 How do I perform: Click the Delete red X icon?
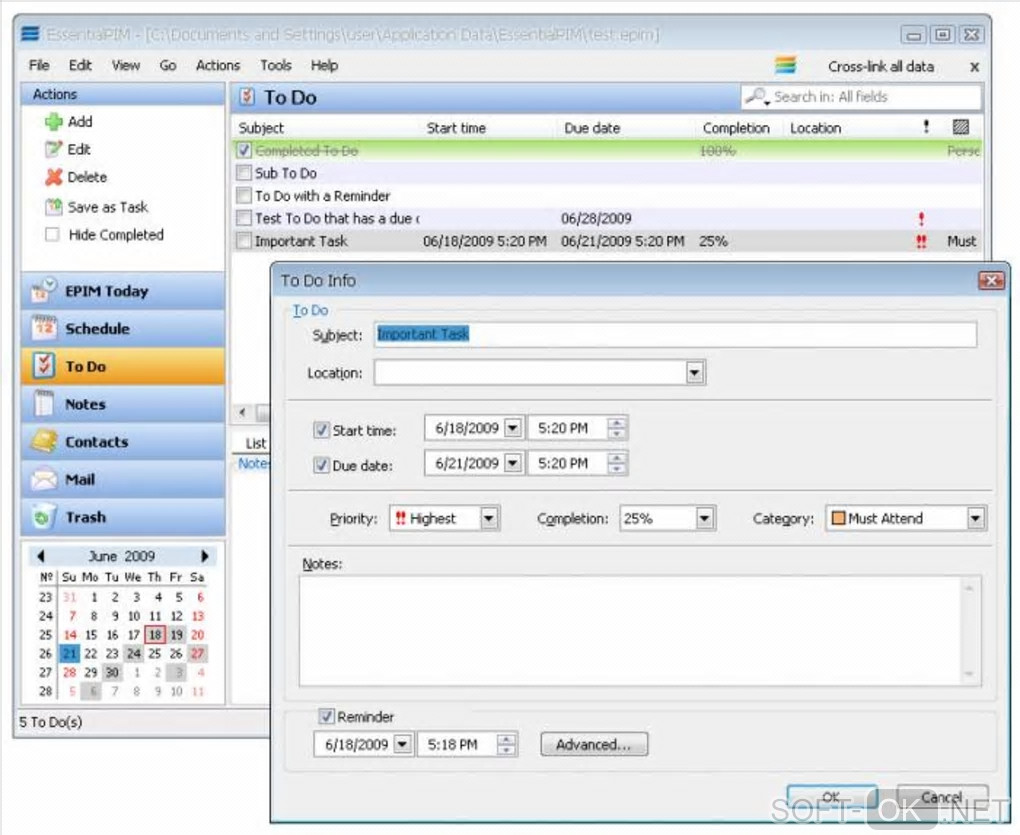[53, 177]
